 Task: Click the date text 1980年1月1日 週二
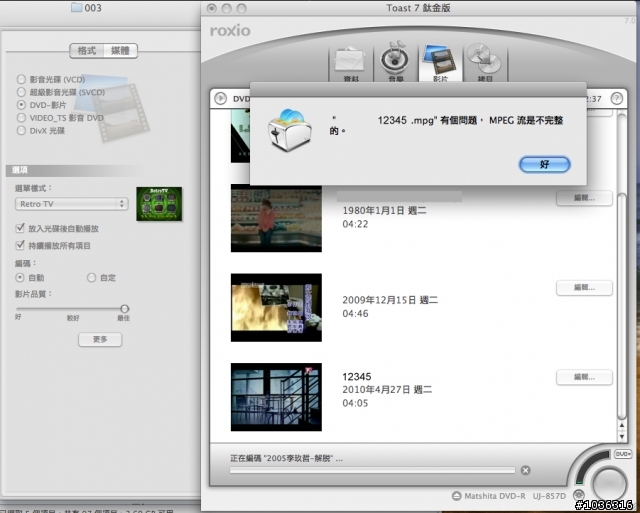tap(384, 211)
